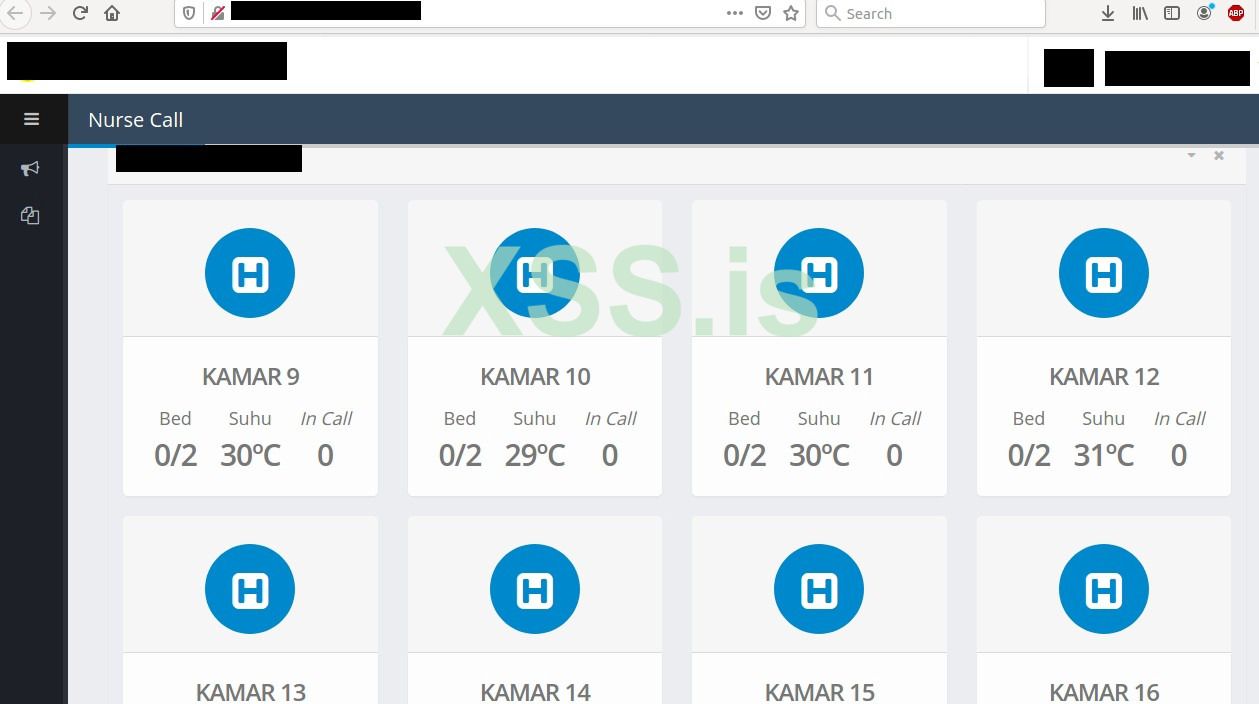Toggle the browser sidebar view
The height and width of the screenshot is (704, 1259).
click(x=1172, y=13)
